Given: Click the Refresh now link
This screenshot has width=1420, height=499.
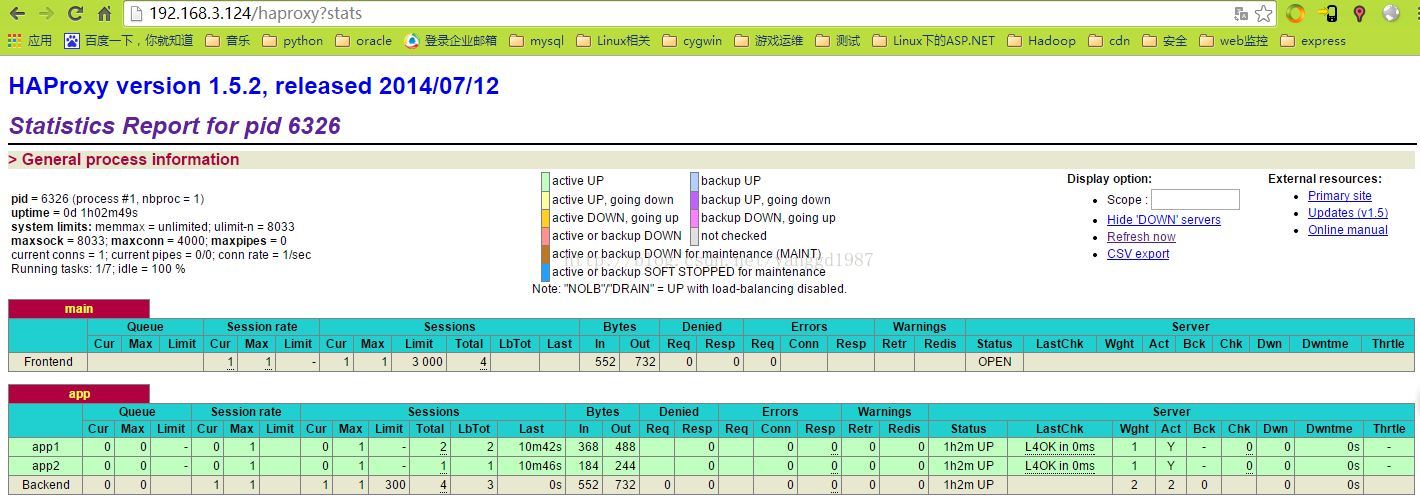Looking at the screenshot, I should point(1141,237).
